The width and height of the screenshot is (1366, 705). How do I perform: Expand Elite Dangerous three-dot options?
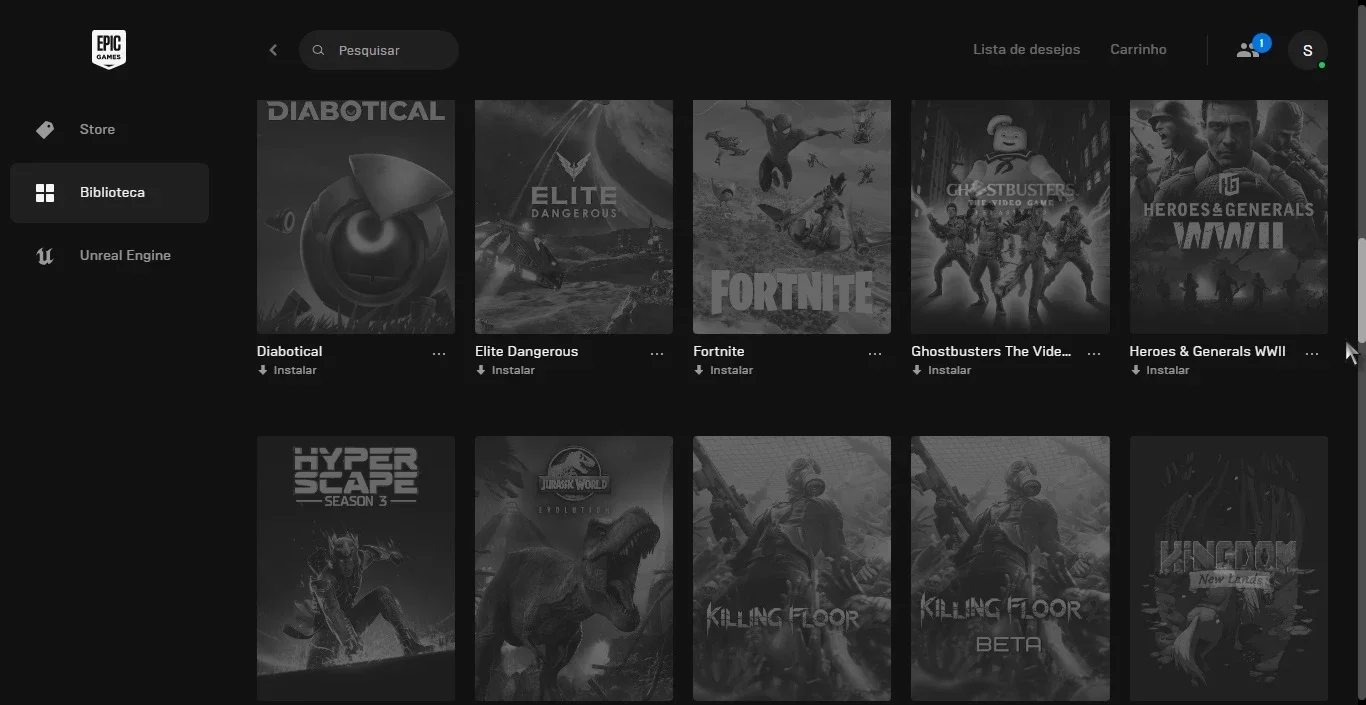coord(657,353)
